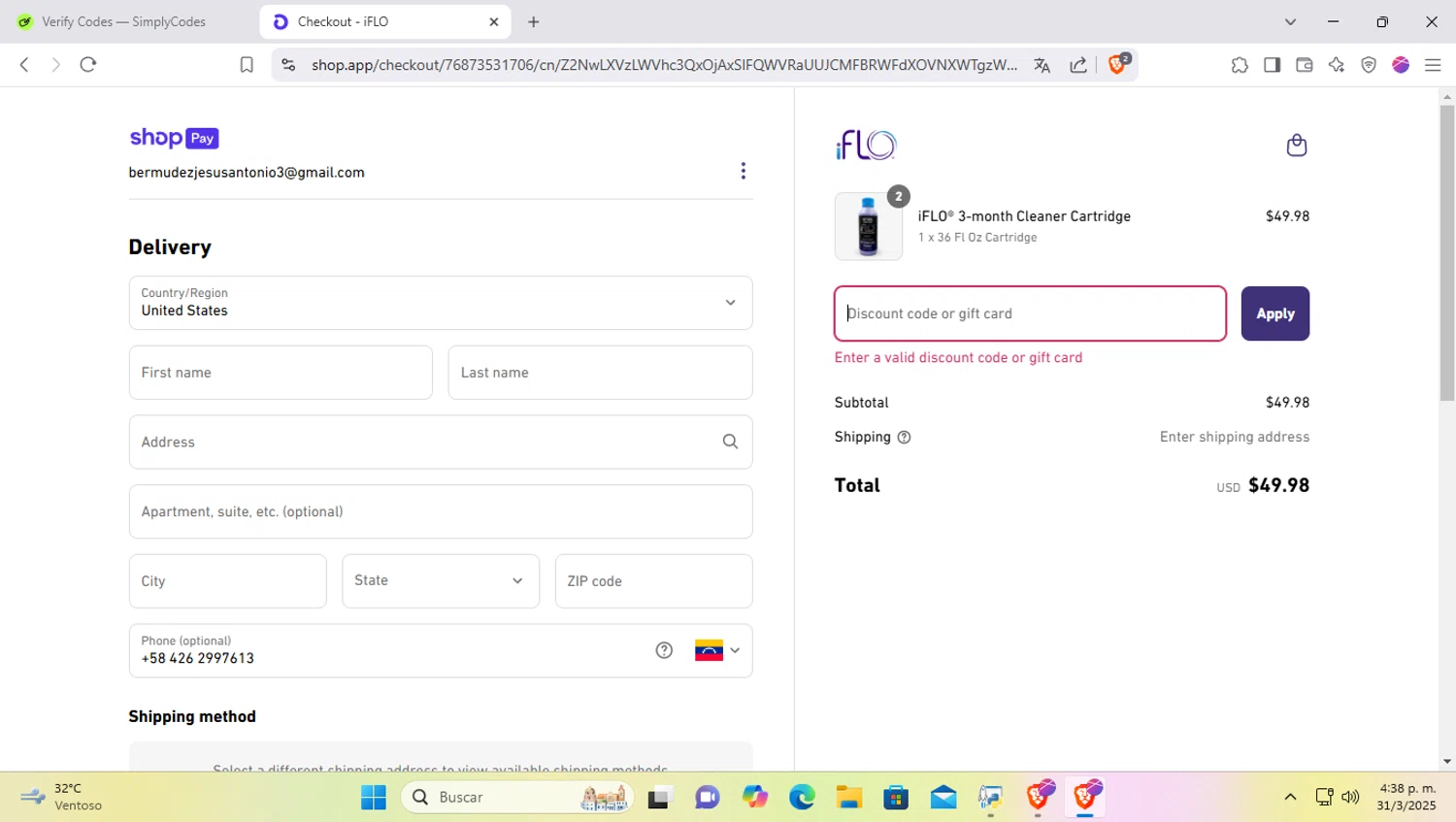Open the shopping bag cart icon
Image resolution: width=1456 pixels, height=822 pixels.
pos(1296,146)
